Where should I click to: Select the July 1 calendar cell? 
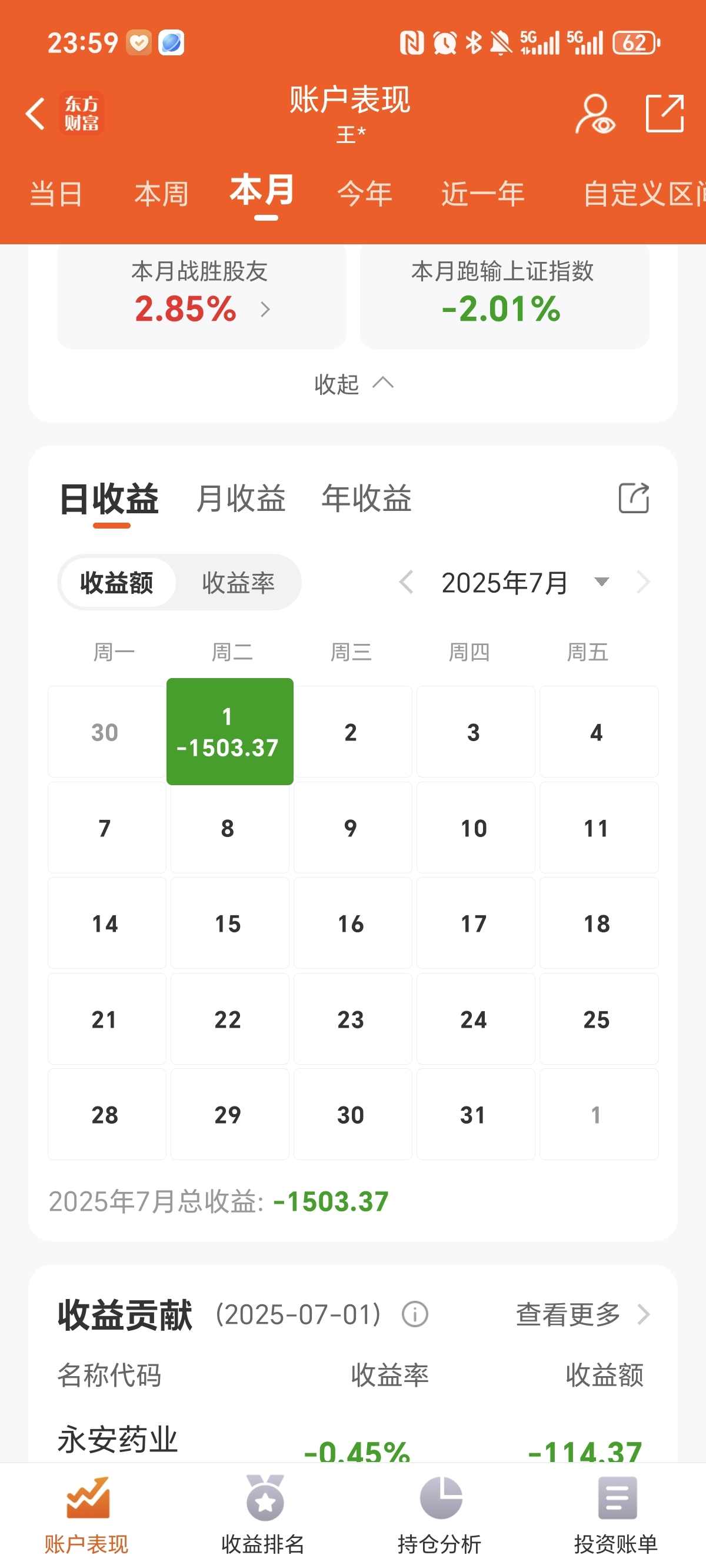point(230,731)
